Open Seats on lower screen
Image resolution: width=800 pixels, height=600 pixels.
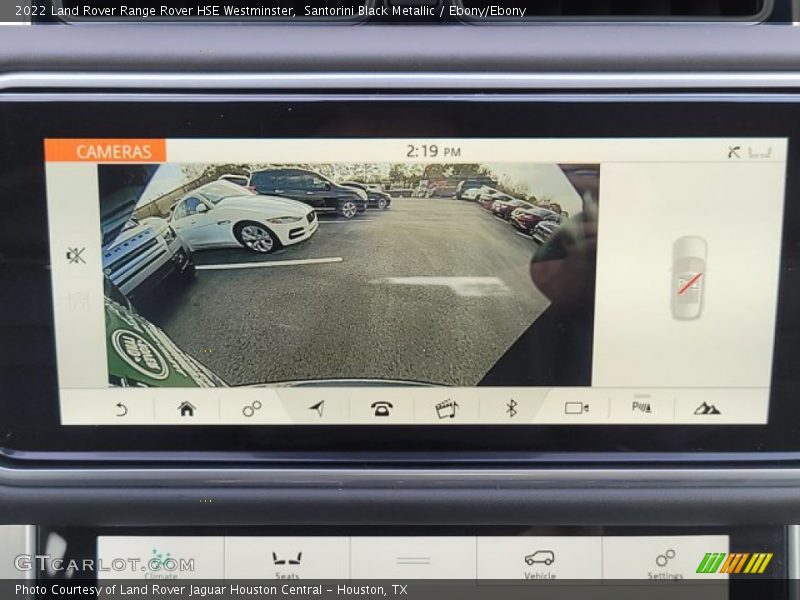click(x=287, y=562)
